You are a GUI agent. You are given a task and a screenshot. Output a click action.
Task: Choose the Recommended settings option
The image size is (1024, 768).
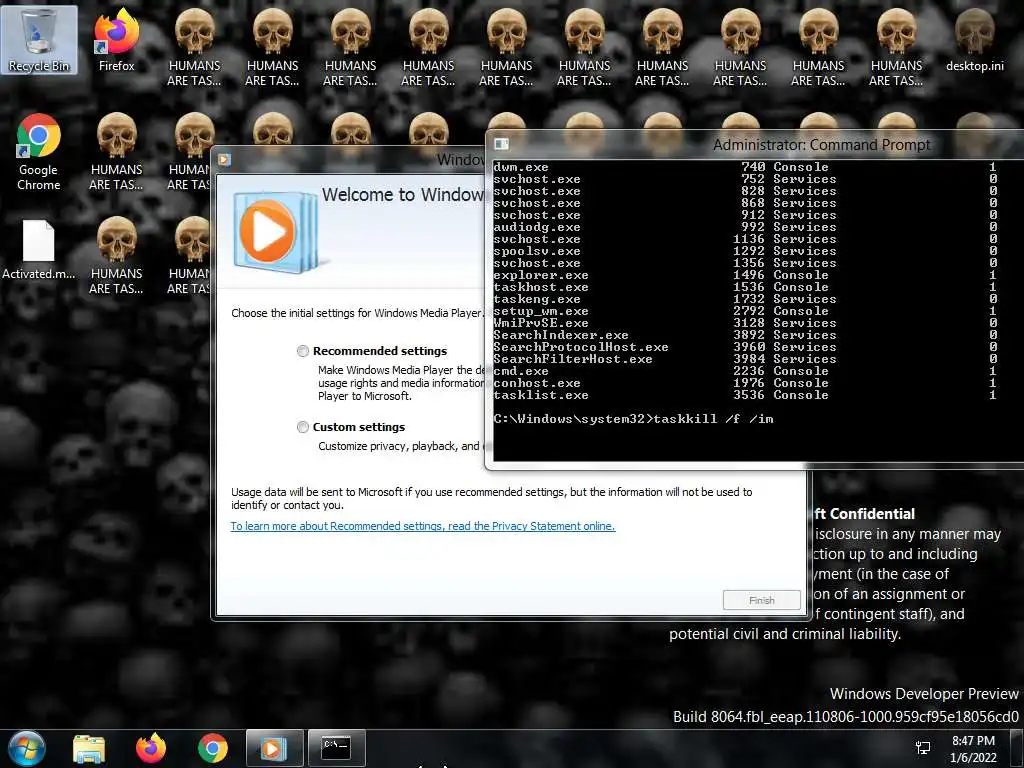[302, 351]
